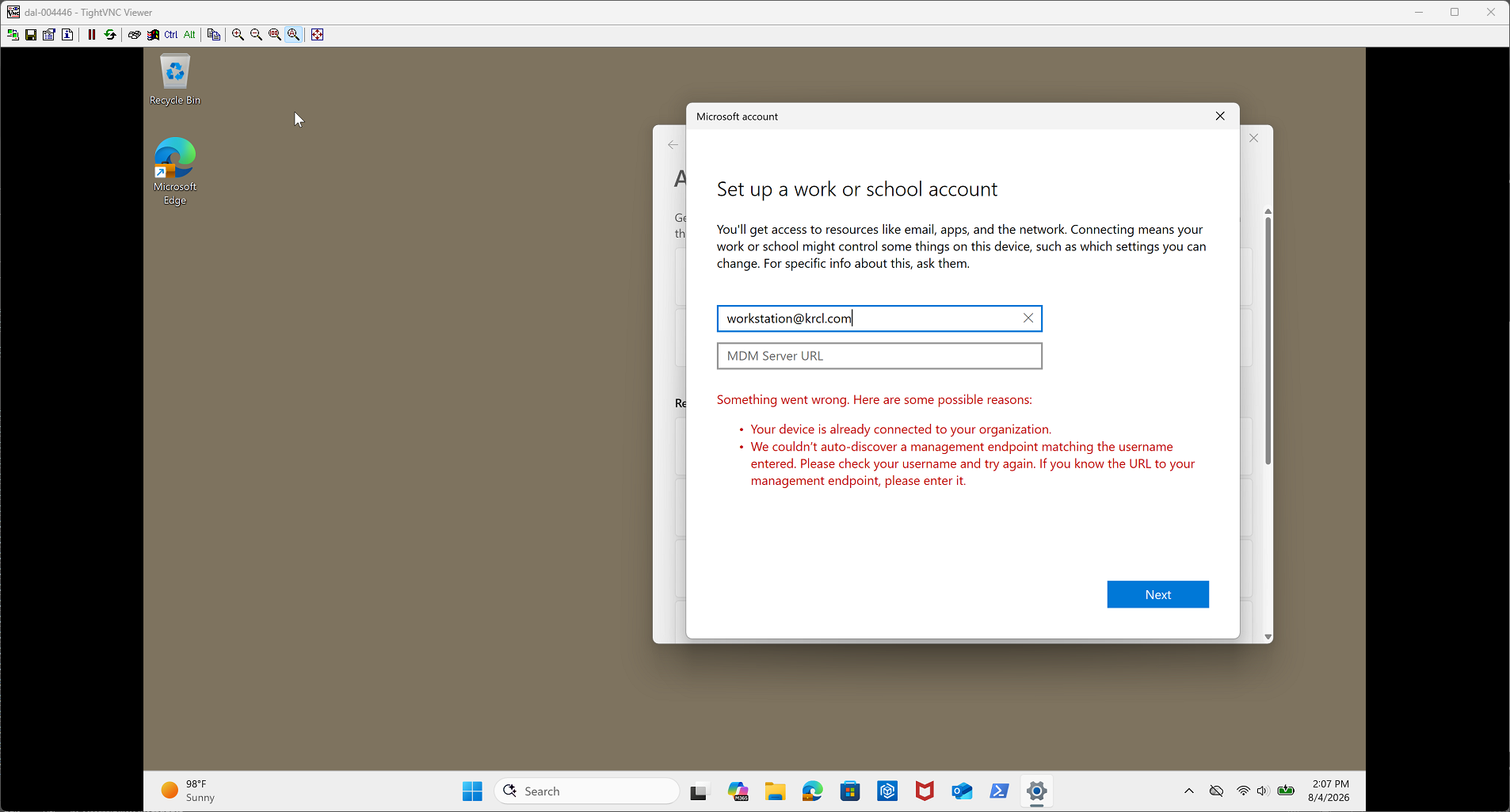The image size is (1510, 812).
Task: Click the cloud sync-off tray icon
Action: (1216, 791)
